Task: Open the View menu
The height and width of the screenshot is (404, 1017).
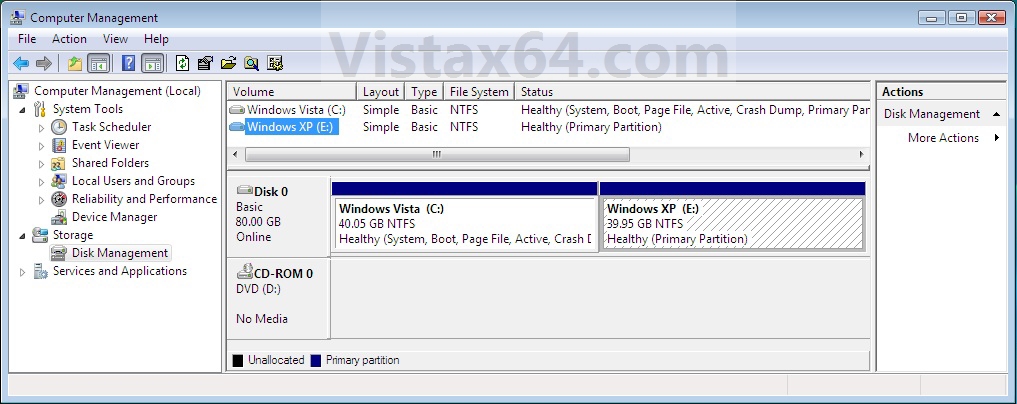Action: pos(115,39)
